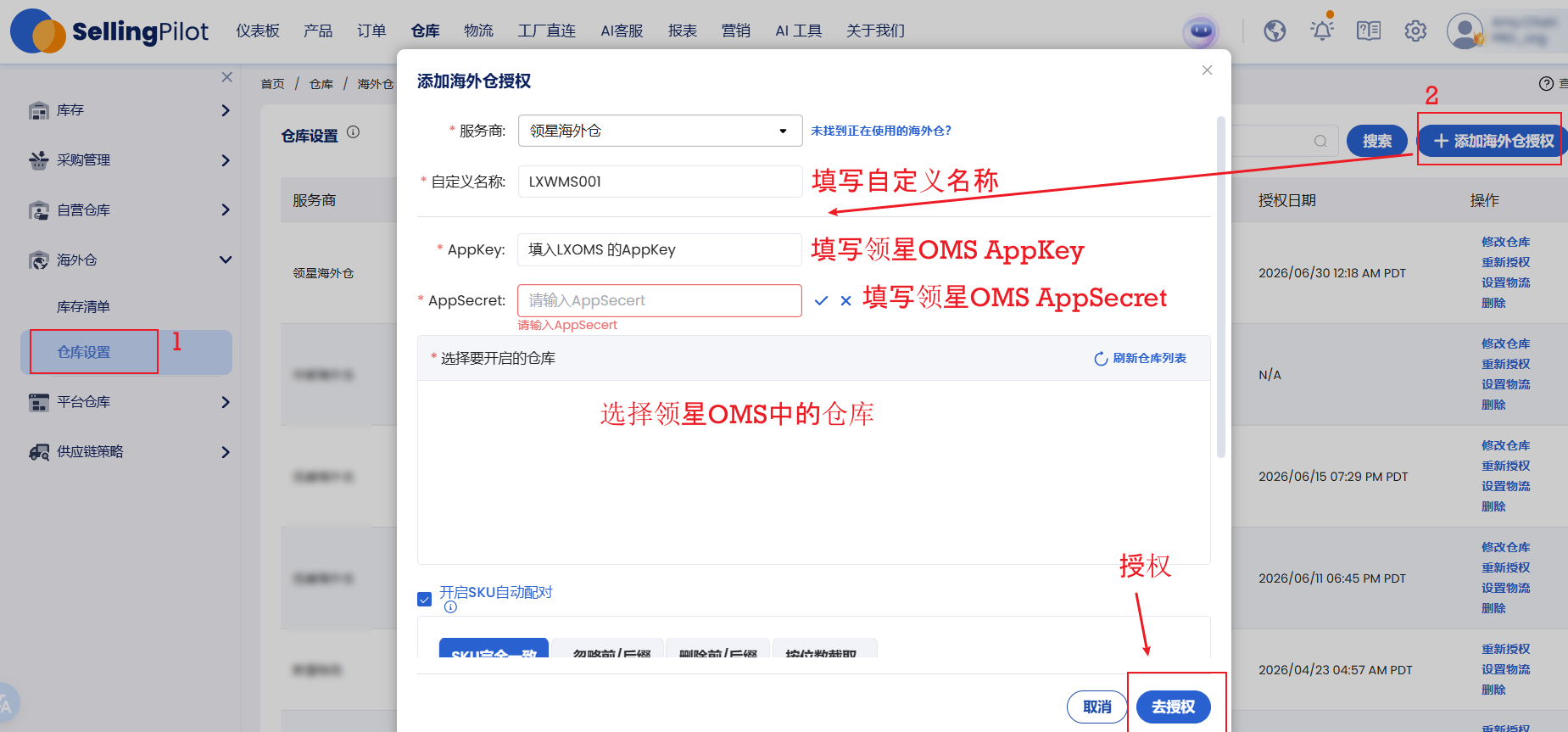This screenshot has width=1568, height=732.
Task: Click 修改仓库 in the 2026/06/30 row
Action: coord(1505,243)
